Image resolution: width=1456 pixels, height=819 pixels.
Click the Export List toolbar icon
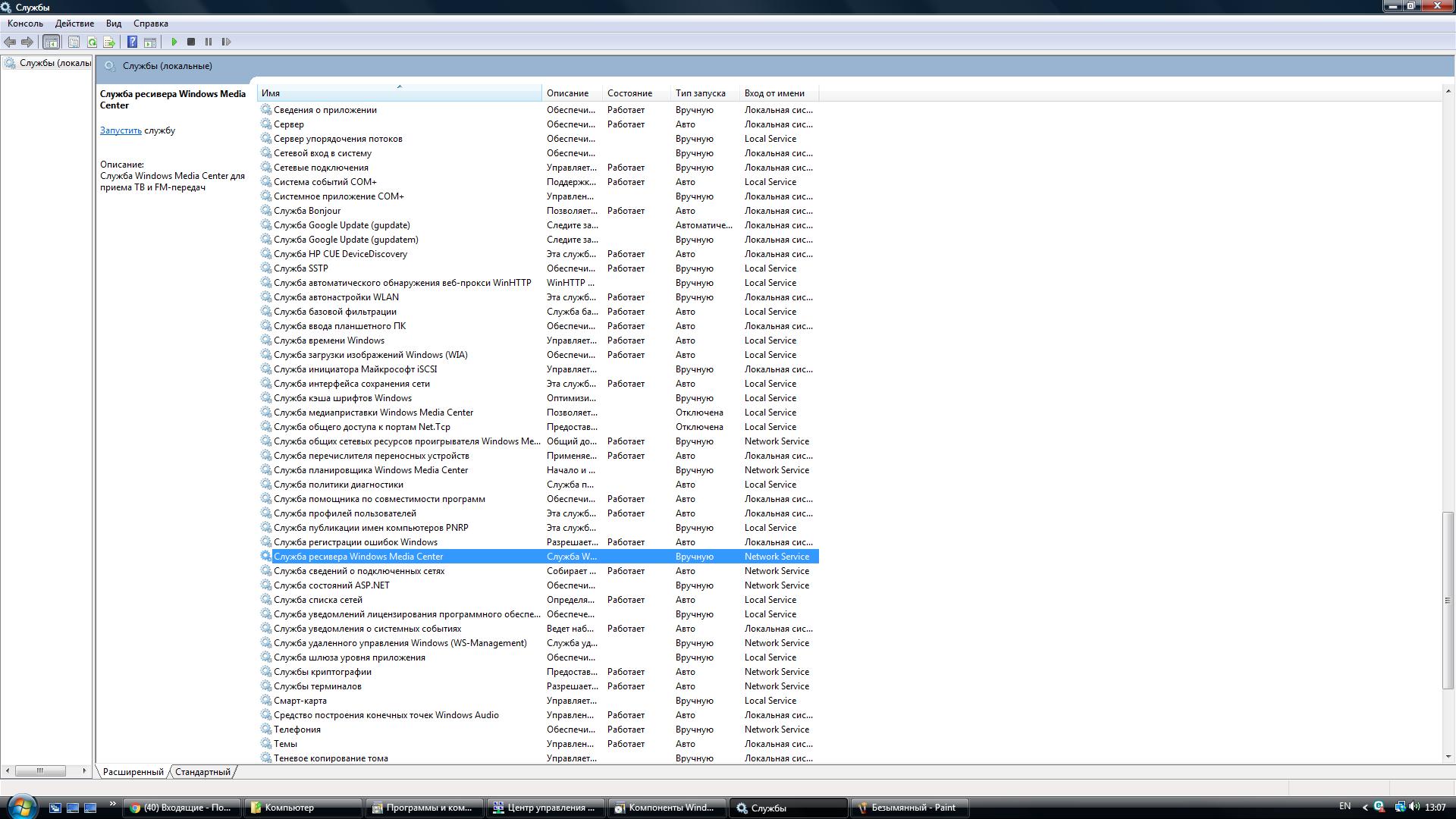[109, 42]
